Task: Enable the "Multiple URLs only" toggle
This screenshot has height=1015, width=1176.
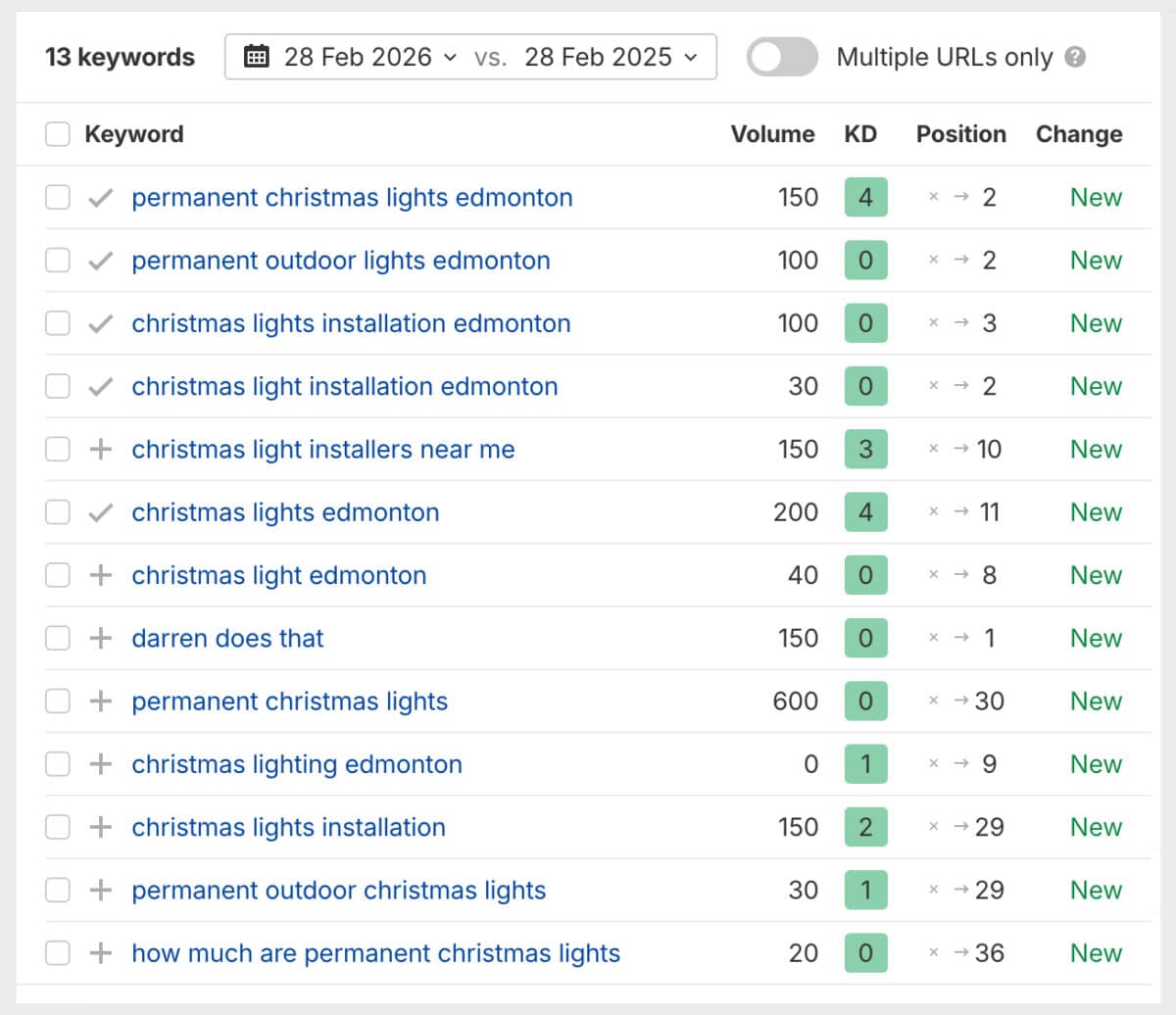Action: [x=781, y=57]
